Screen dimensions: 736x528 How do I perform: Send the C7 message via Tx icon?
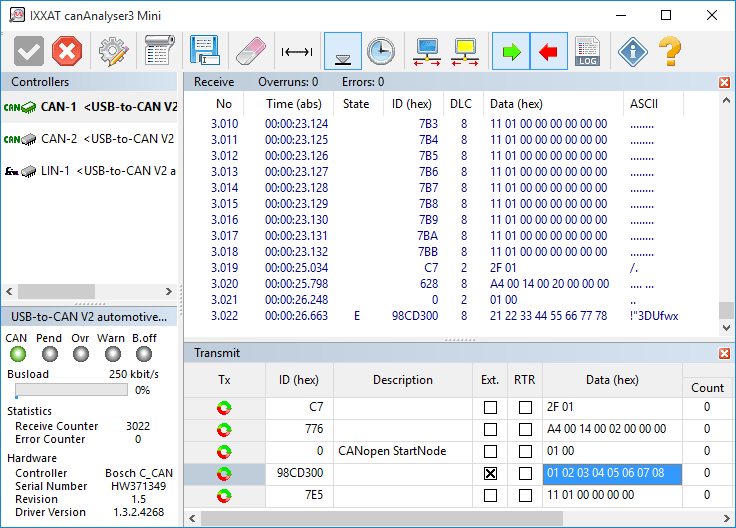tap(224, 408)
